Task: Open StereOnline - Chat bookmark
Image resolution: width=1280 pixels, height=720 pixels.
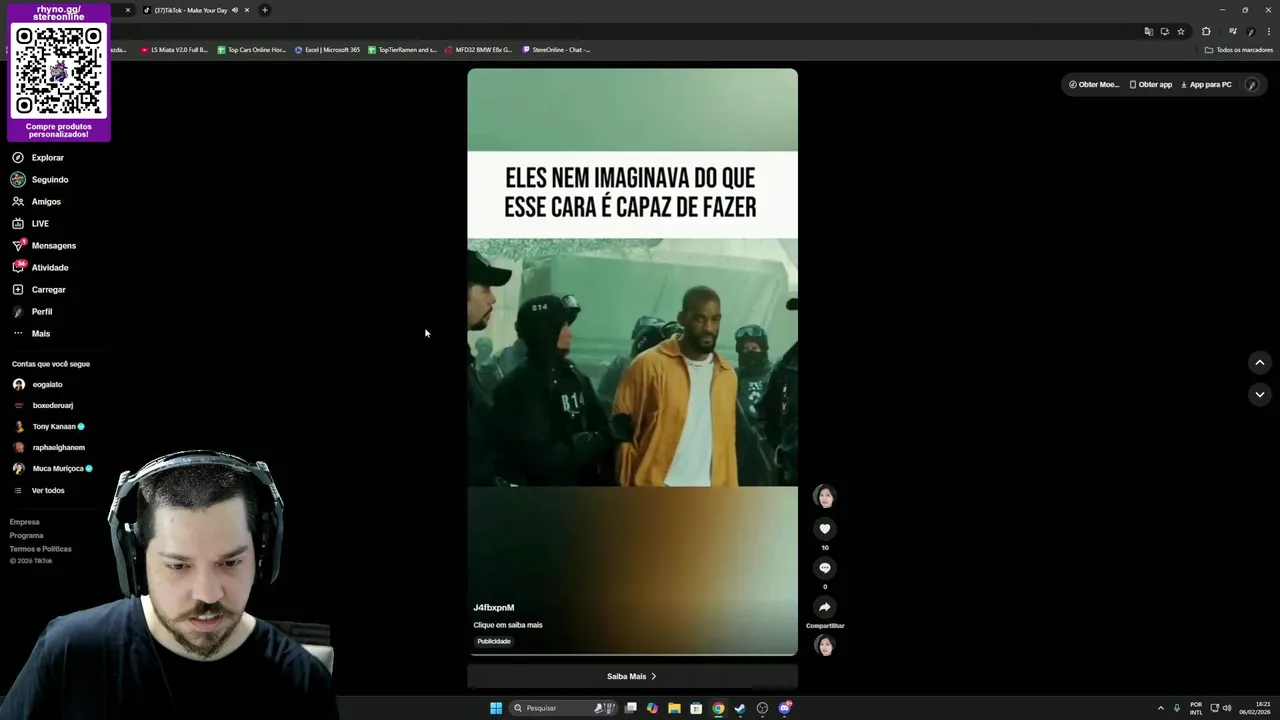Action: (x=556, y=50)
